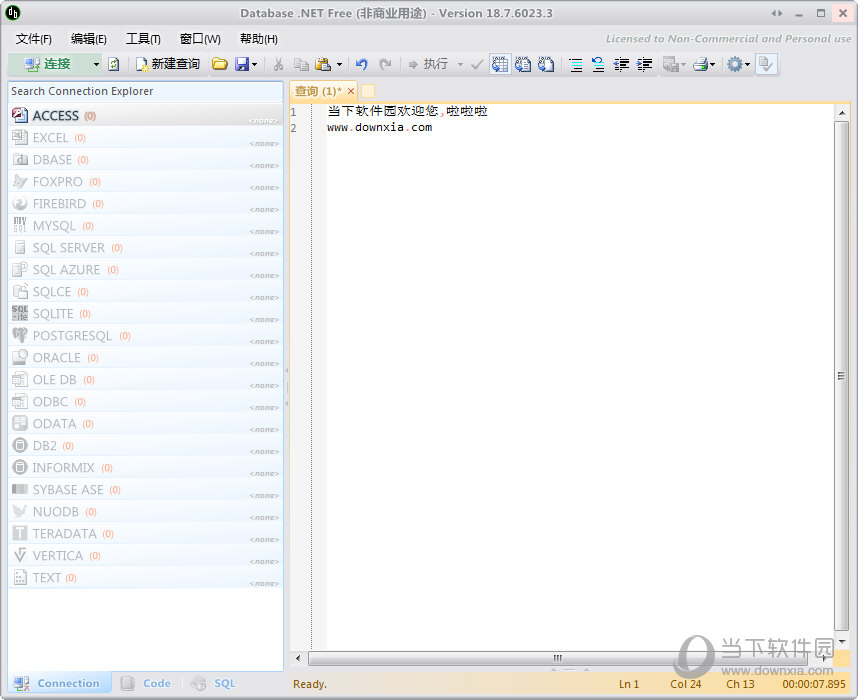Click the Search Connection Explorer field
Screen dimensions: 858x700
[x=146, y=91]
